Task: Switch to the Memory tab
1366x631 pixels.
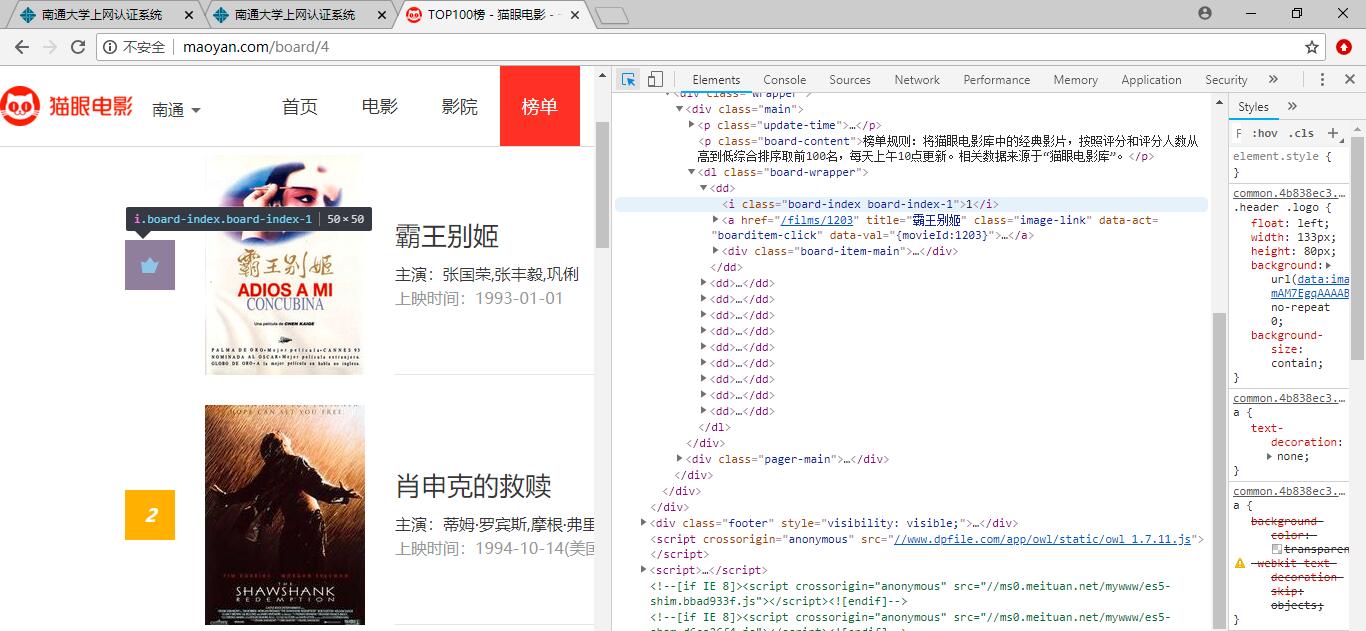Action: (1076, 80)
